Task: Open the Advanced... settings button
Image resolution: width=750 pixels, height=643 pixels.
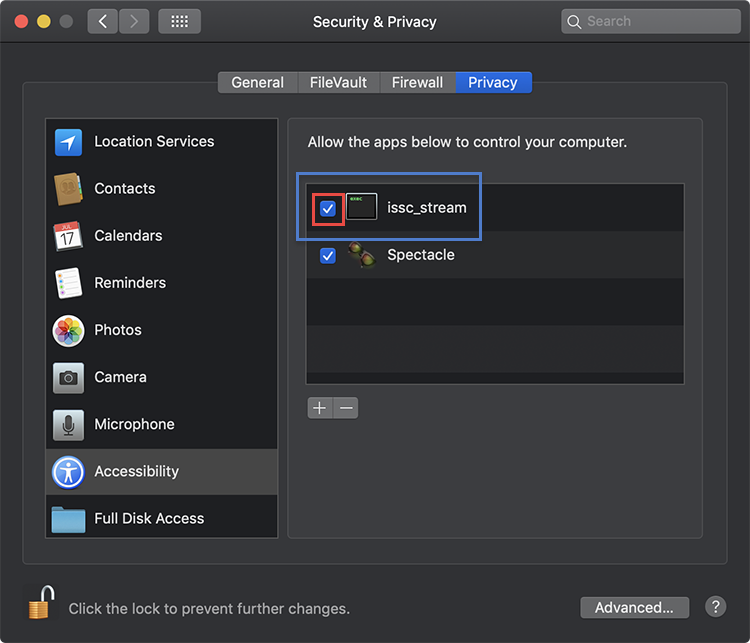Action: [x=634, y=607]
